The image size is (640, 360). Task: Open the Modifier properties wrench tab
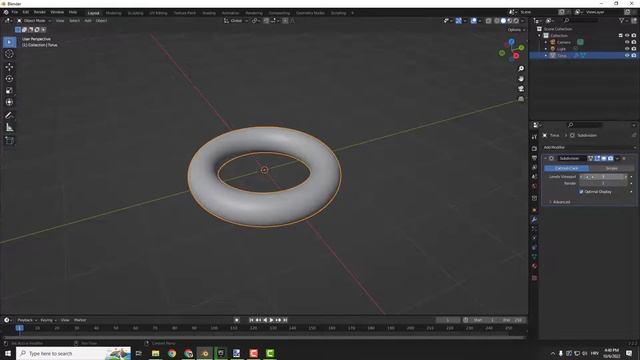(534, 220)
